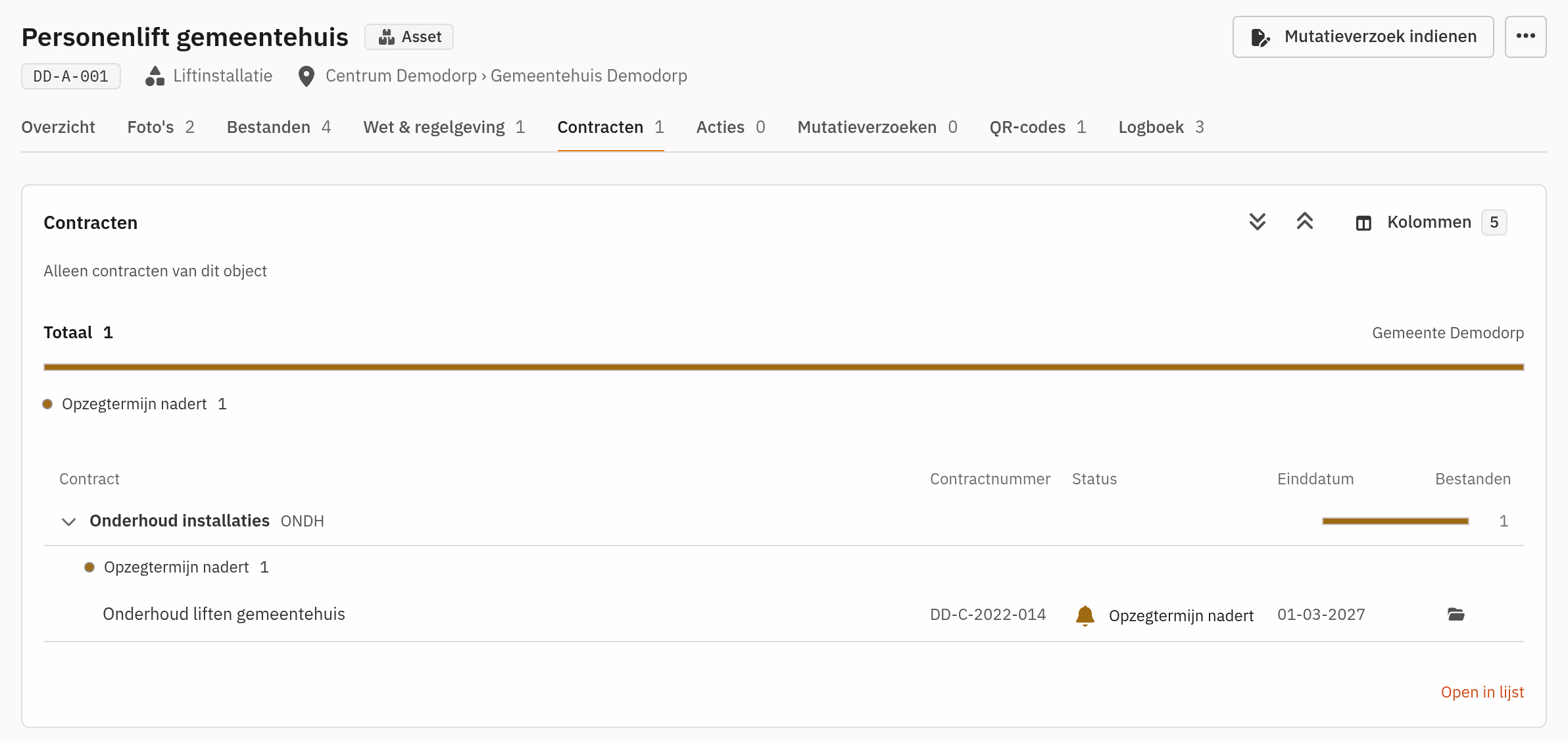Open the Foto's tab
The height and width of the screenshot is (741, 1568).
click(160, 127)
